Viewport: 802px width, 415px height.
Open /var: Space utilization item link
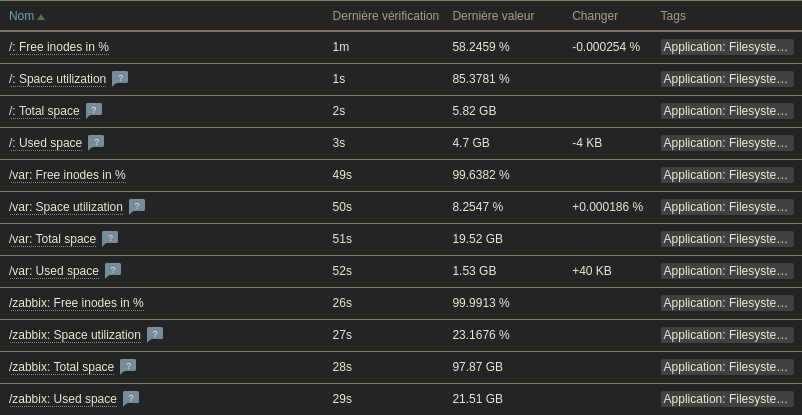[x=66, y=207]
